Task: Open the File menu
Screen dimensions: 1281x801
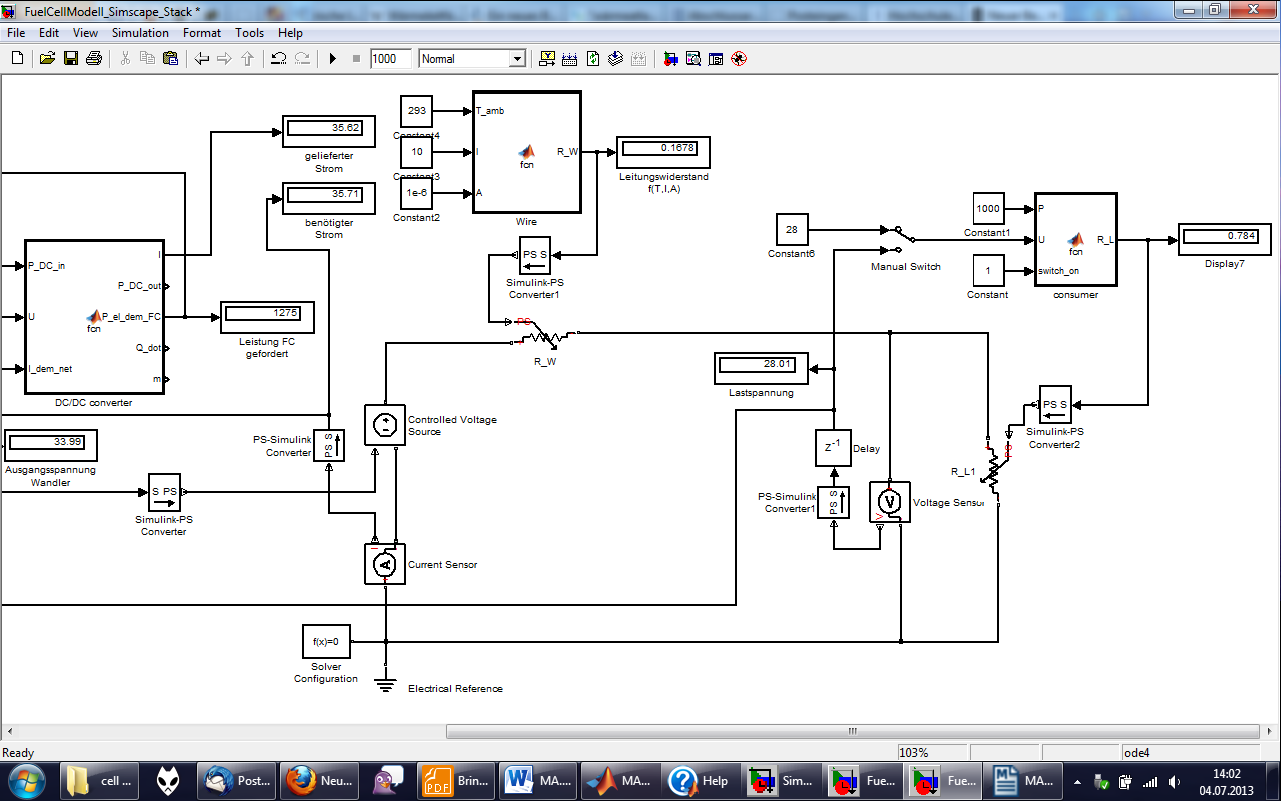Action: pyautogui.click(x=15, y=33)
